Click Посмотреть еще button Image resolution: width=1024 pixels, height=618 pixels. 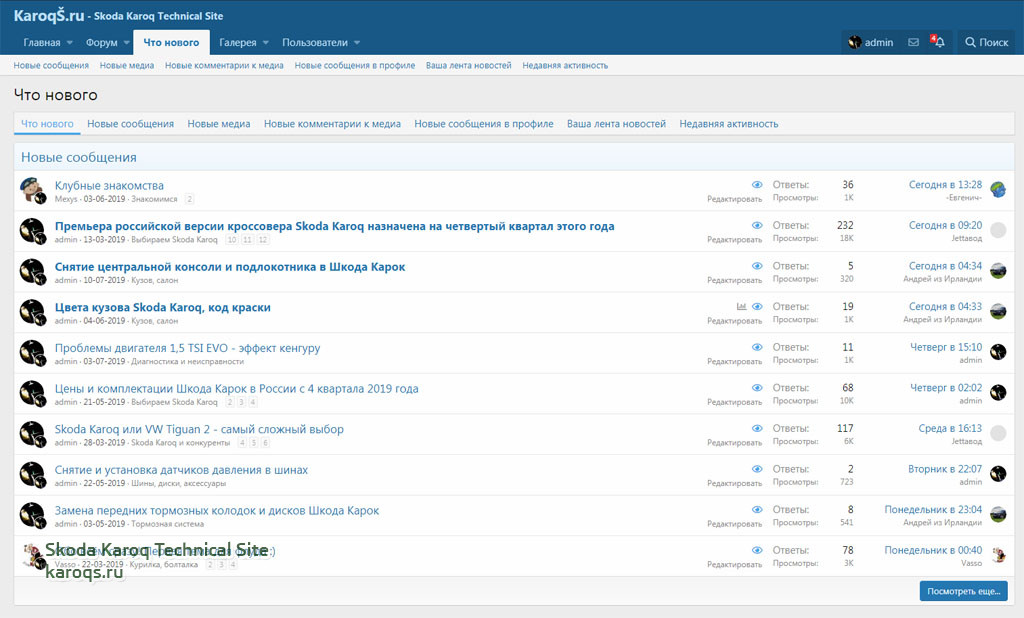pos(963,591)
